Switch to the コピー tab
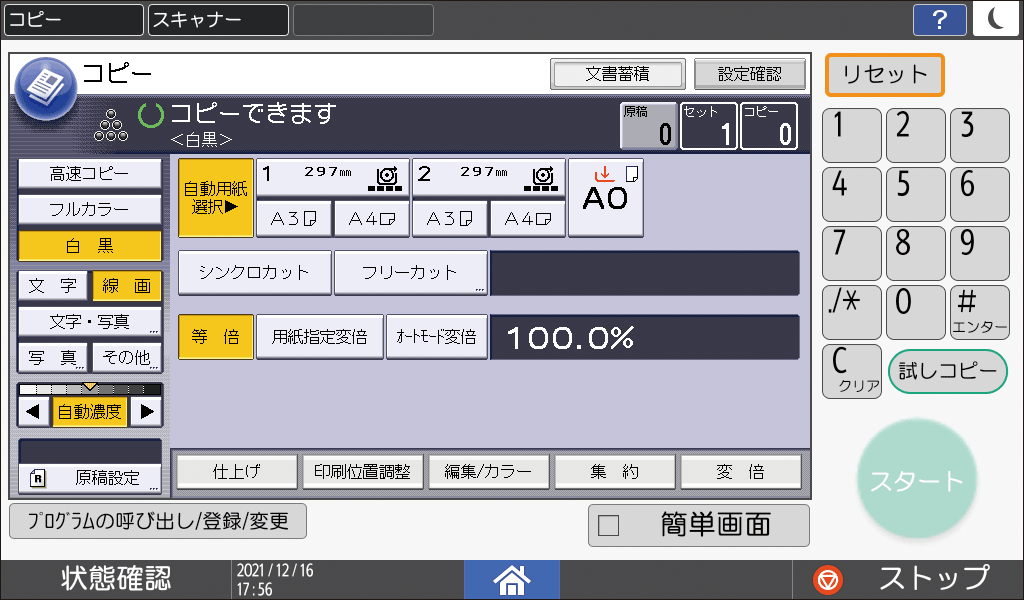Viewport: 1024px width, 600px height. [72, 19]
